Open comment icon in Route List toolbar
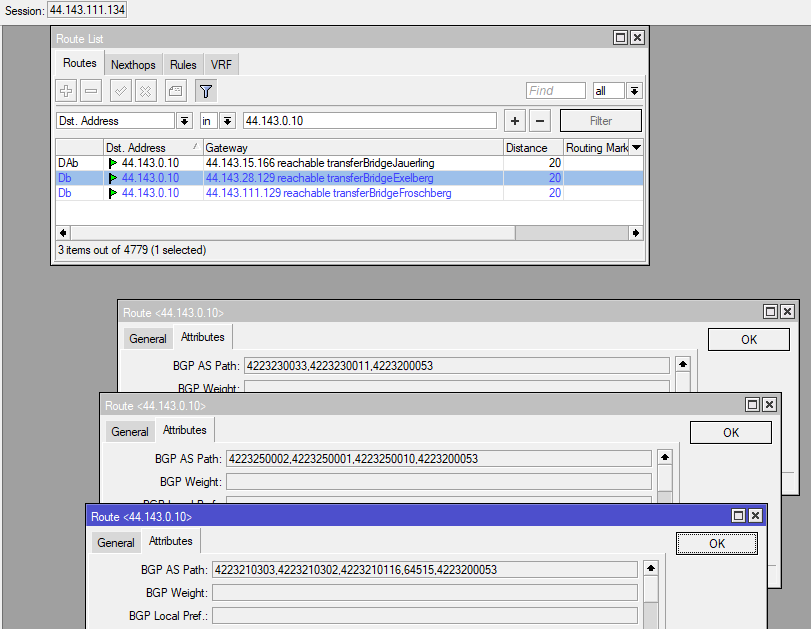 click(176, 91)
